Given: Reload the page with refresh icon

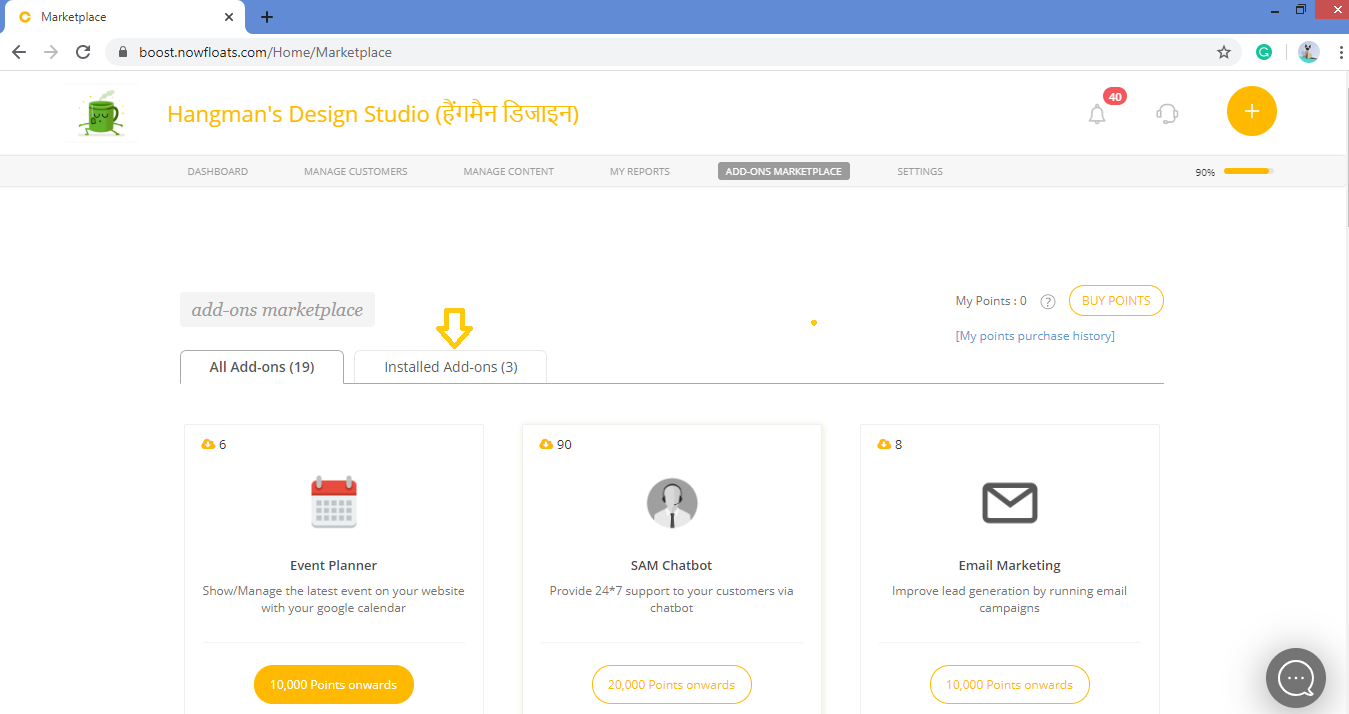Looking at the screenshot, I should [83, 52].
